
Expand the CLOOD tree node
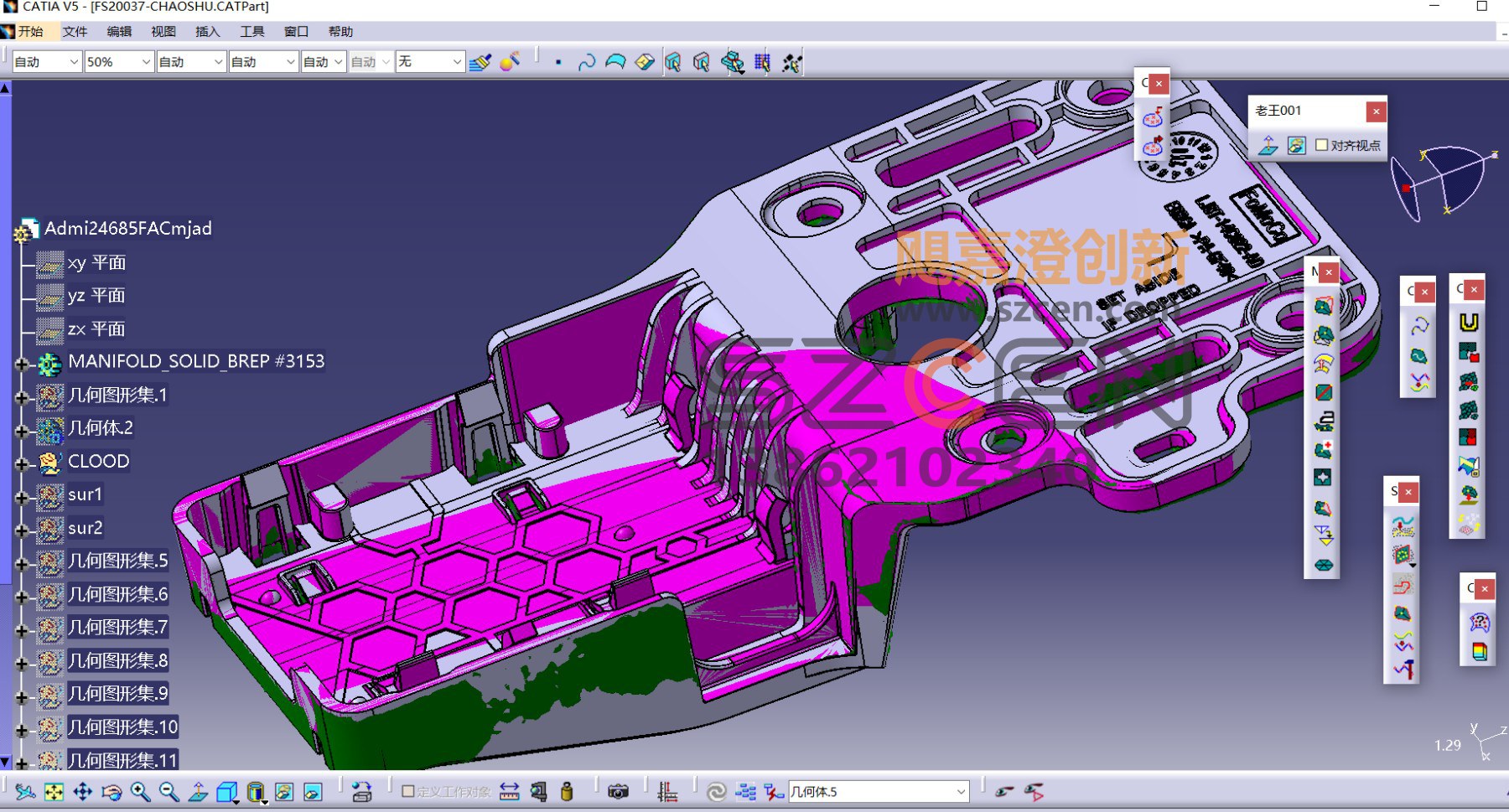click(21, 463)
